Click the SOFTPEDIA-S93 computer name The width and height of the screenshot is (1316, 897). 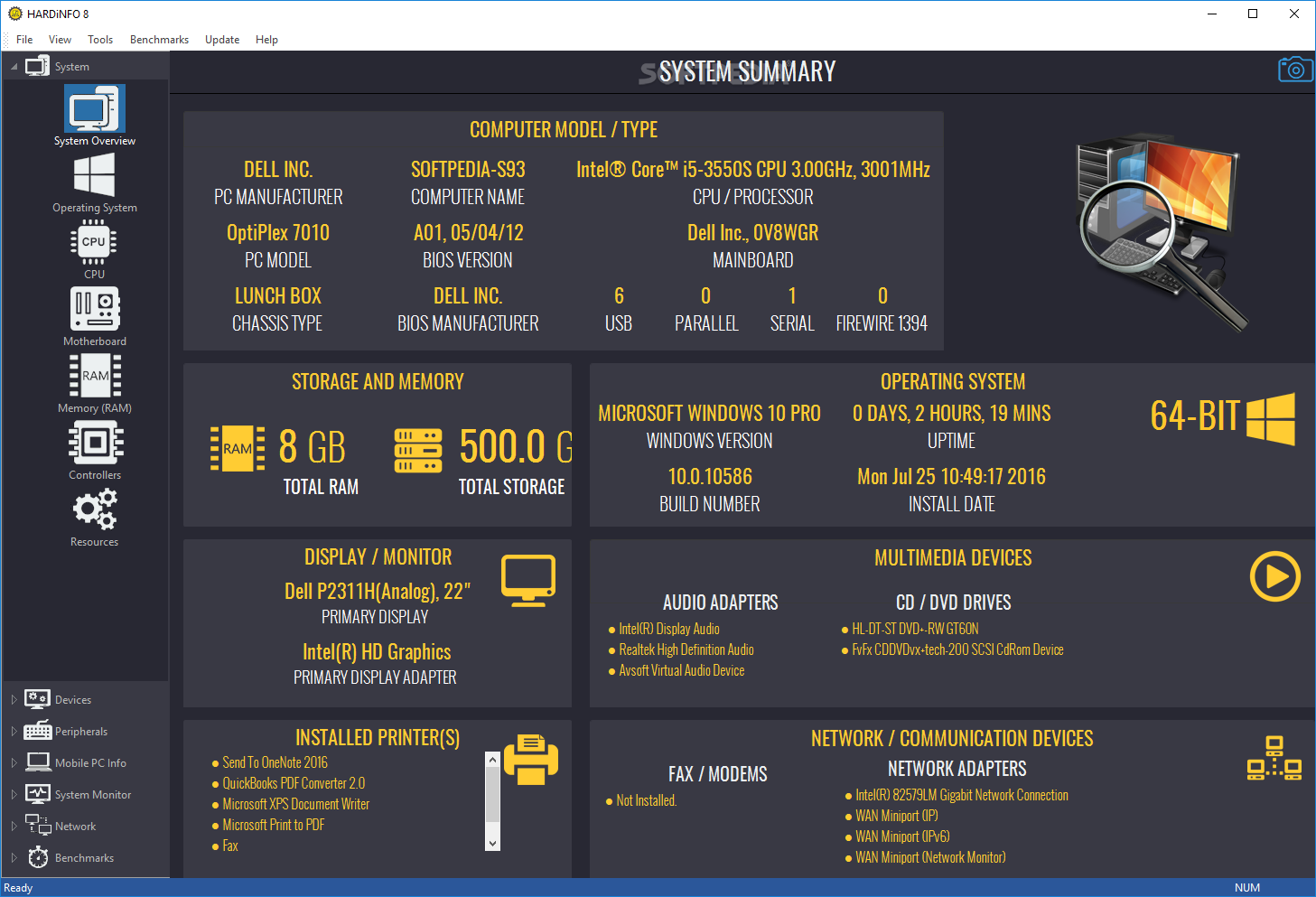[468, 169]
